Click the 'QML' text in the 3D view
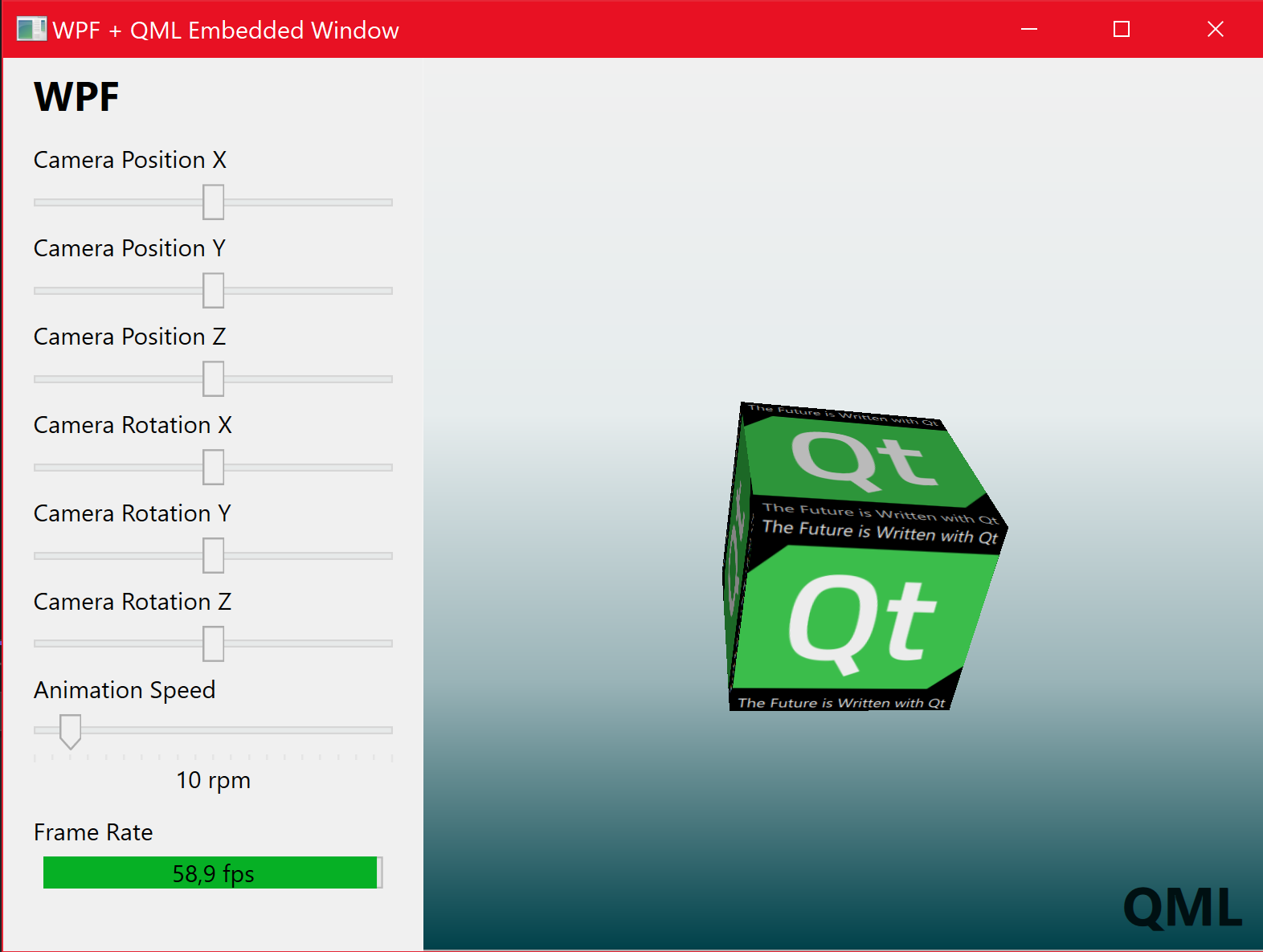 point(1183,908)
